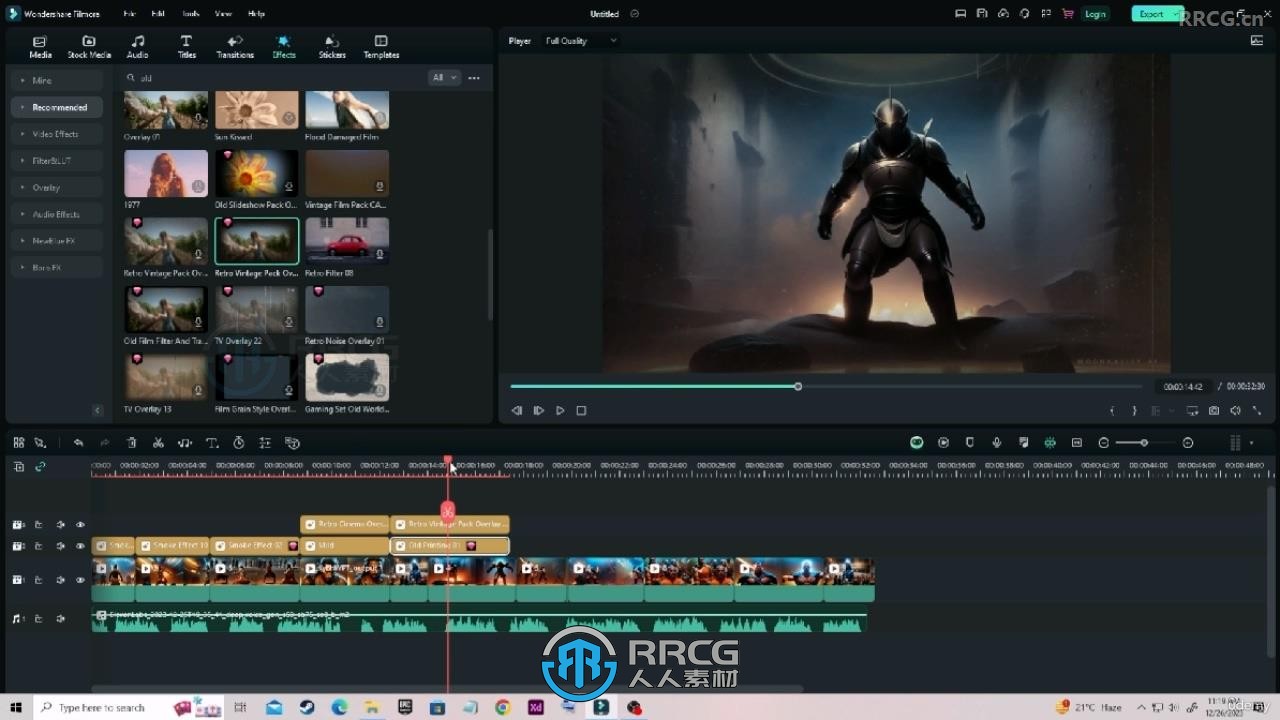Click the volume speaker icon in player
Image resolution: width=1280 pixels, height=720 pixels.
[x=1236, y=410]
